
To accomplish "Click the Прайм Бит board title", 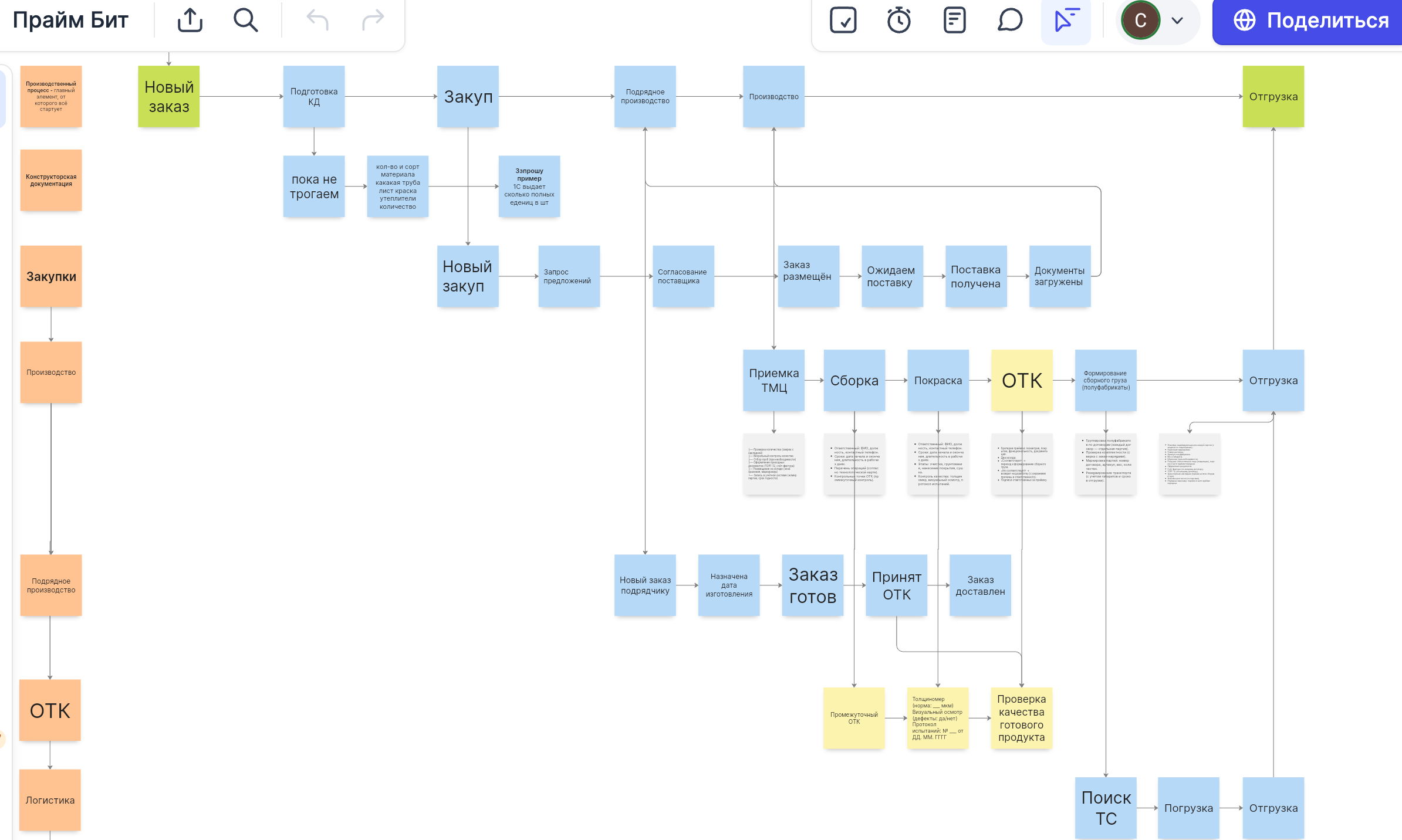I will point(70,21).
